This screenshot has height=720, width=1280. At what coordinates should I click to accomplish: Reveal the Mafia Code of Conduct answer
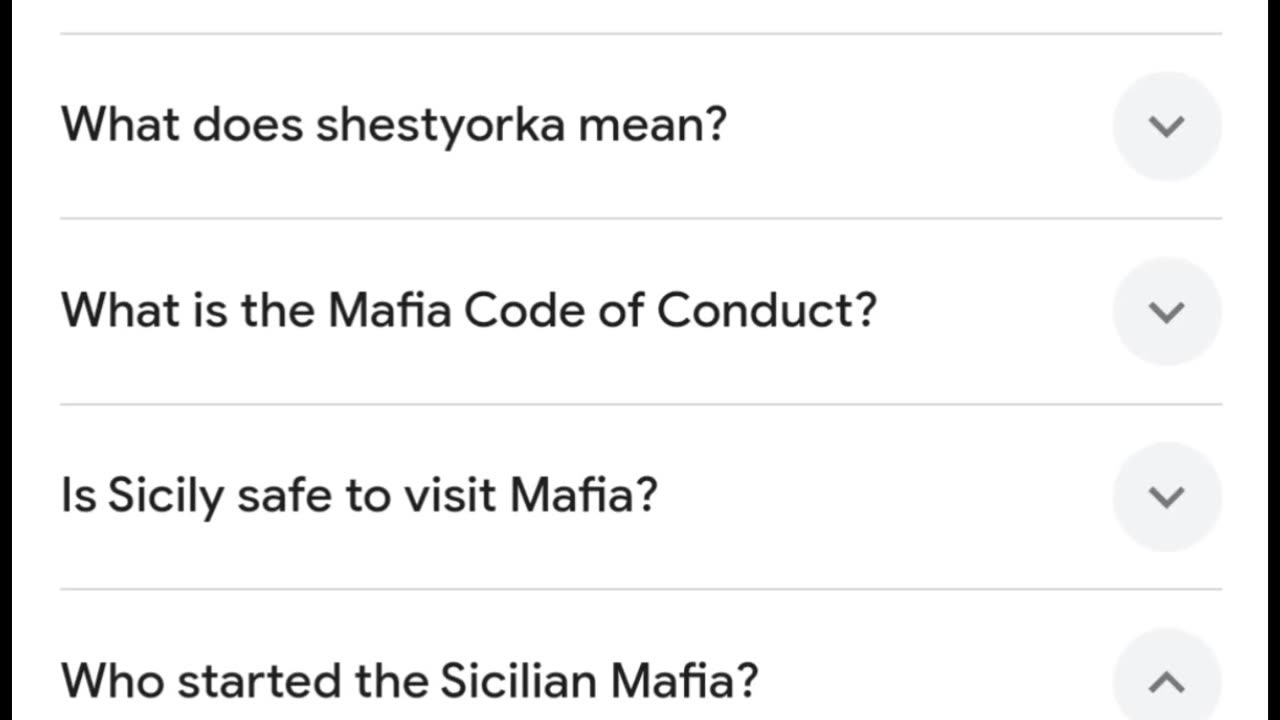point(1167,311)
